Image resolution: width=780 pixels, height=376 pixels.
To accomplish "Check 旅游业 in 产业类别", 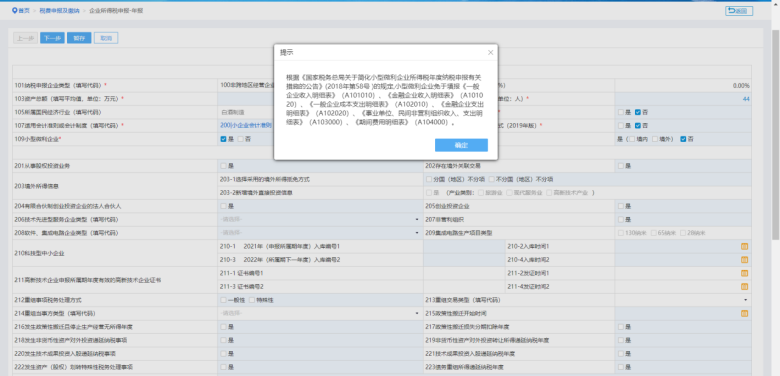I will [481, 192].
